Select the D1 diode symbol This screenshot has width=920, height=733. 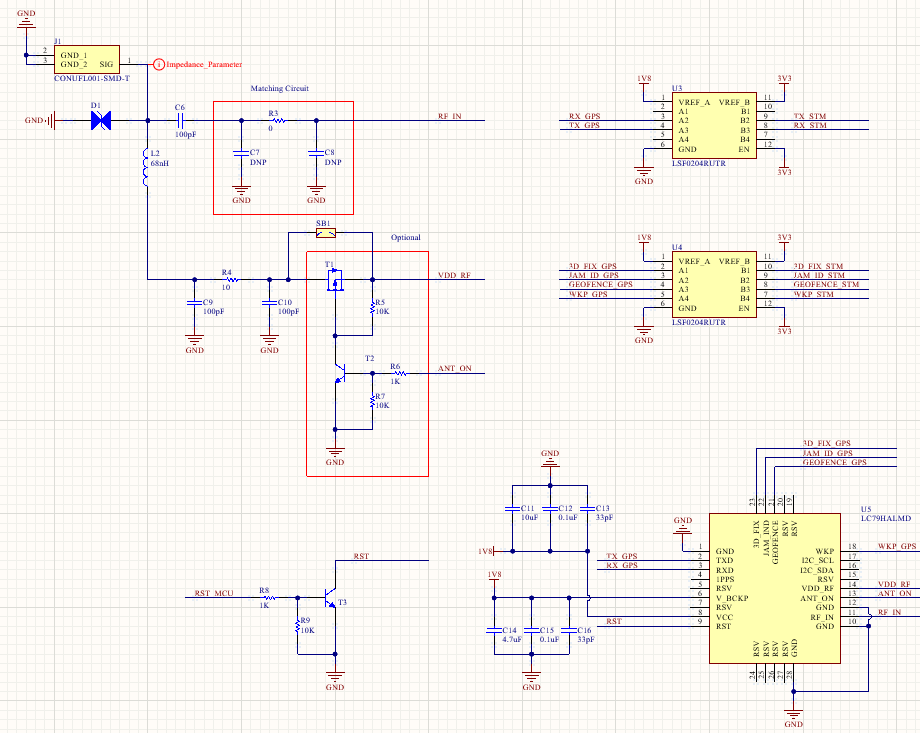[x=100, y=121]
